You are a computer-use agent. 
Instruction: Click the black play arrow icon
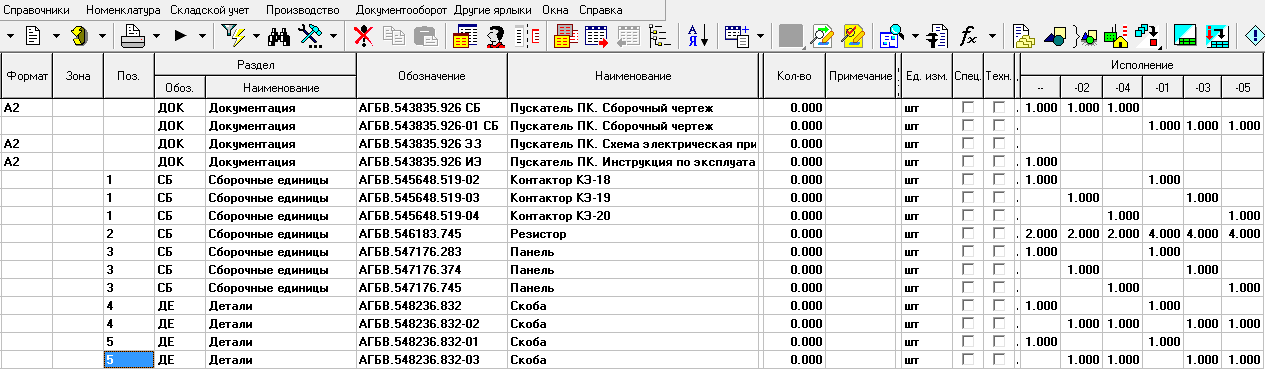[180, 36]
